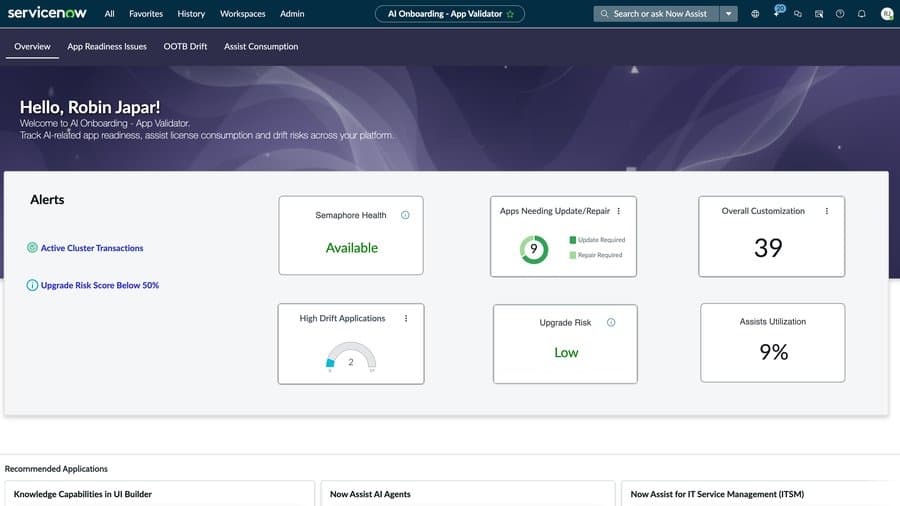Expand the search scope dropdown arrow
900x506 pixels.
click(728, 14)
